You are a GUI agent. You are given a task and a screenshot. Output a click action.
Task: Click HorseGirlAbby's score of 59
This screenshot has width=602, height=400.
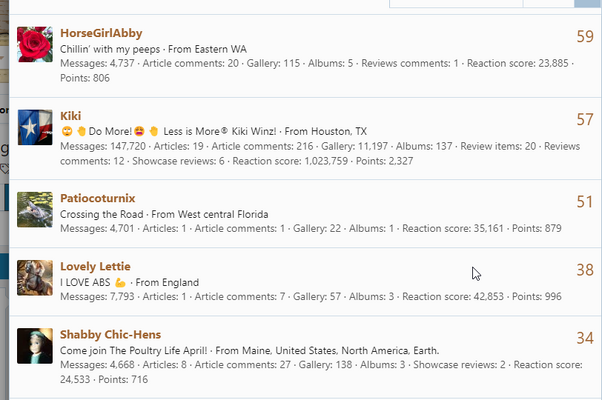coord(585,36)
